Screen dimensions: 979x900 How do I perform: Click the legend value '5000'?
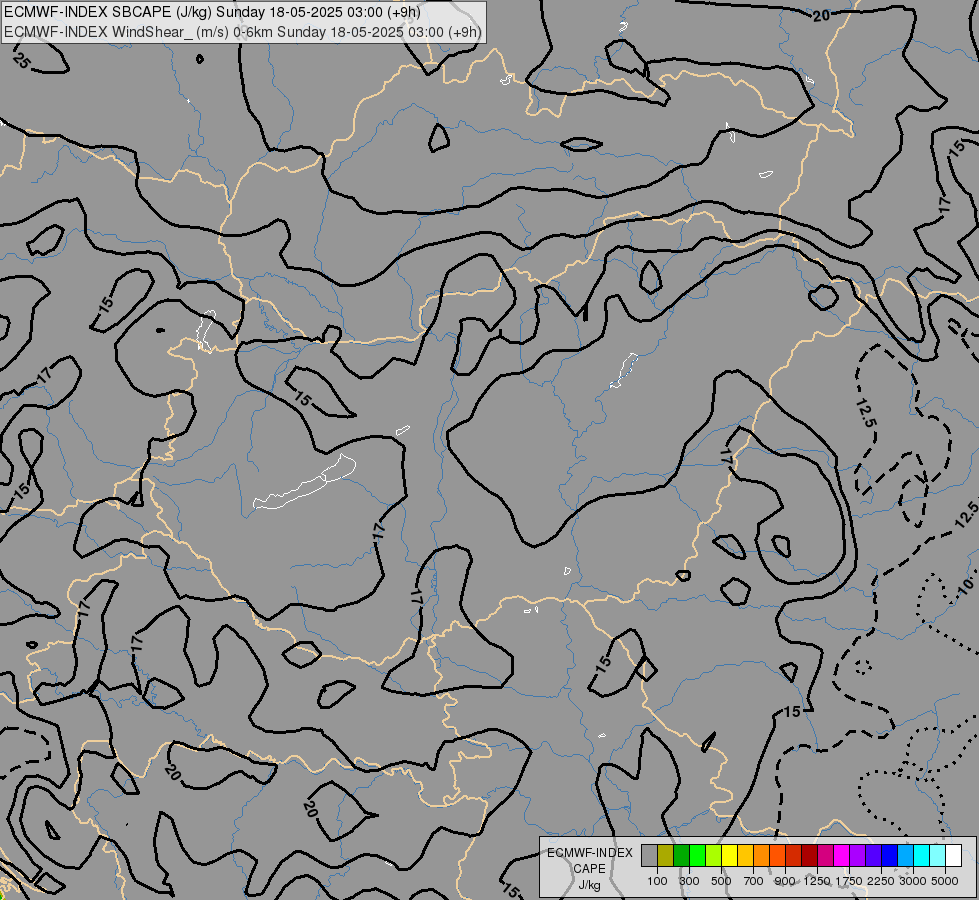(945, 881)
